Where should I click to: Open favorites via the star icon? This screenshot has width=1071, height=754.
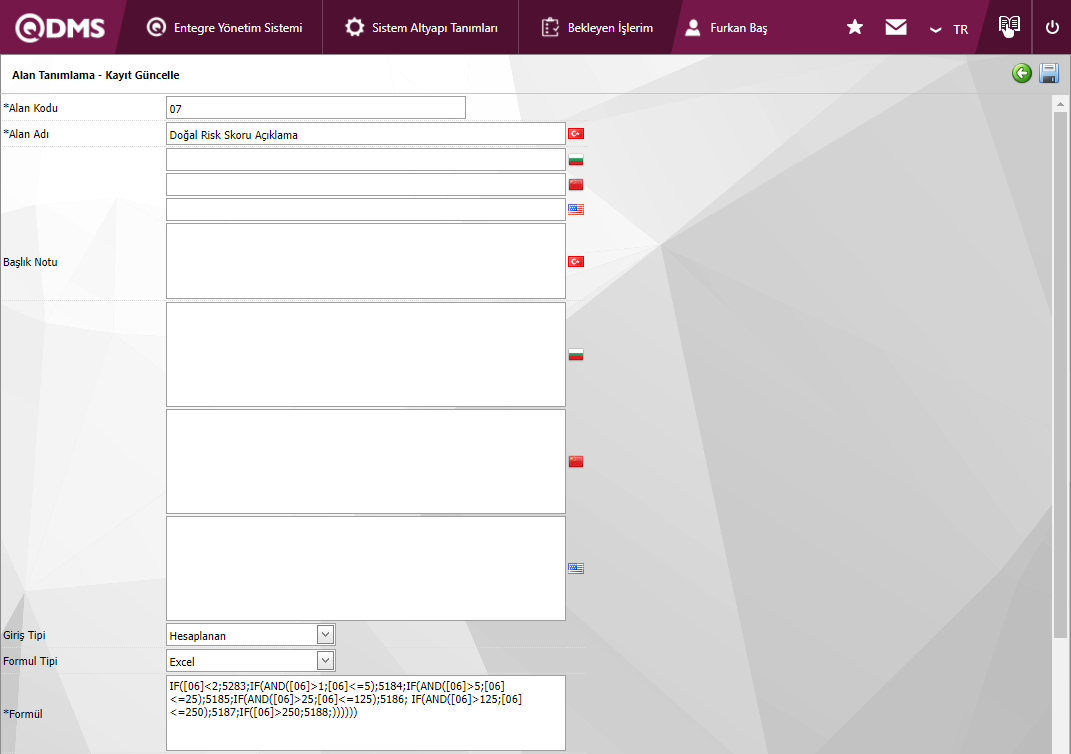[x=855, y=28]
